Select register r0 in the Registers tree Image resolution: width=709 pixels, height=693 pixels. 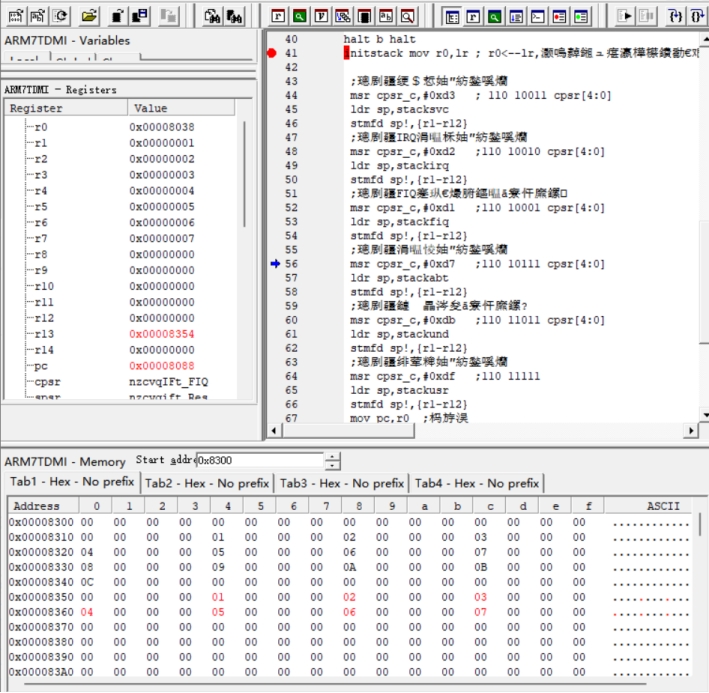click(x=41, y=127)
